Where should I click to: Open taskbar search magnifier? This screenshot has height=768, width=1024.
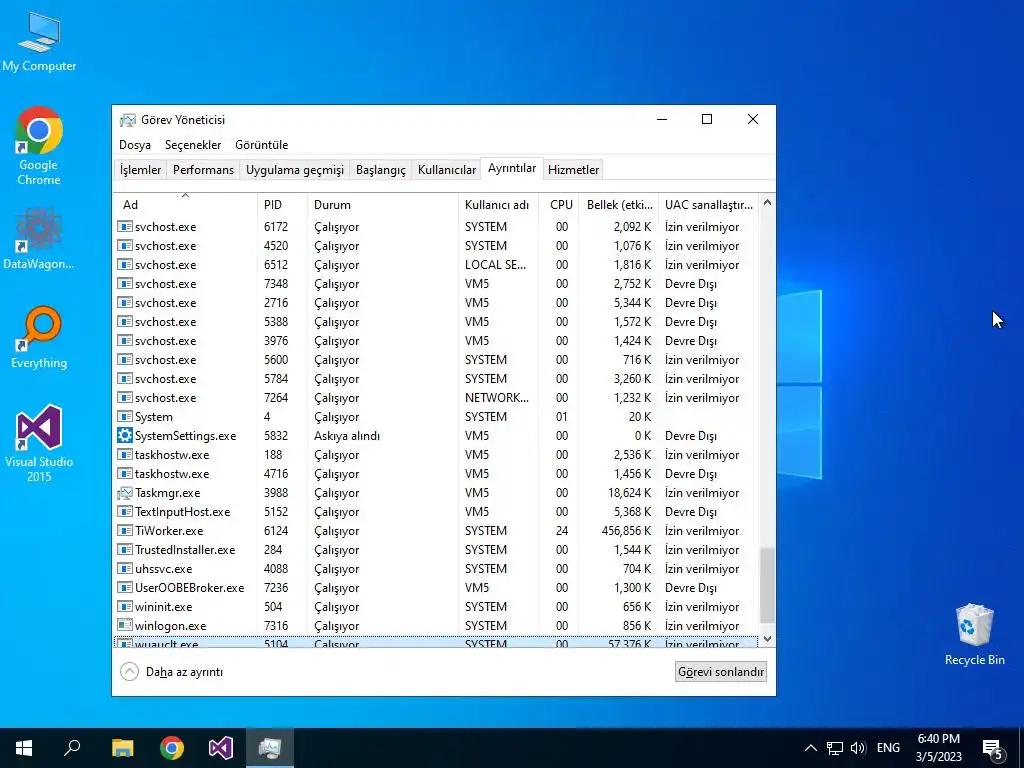point(72,748)
